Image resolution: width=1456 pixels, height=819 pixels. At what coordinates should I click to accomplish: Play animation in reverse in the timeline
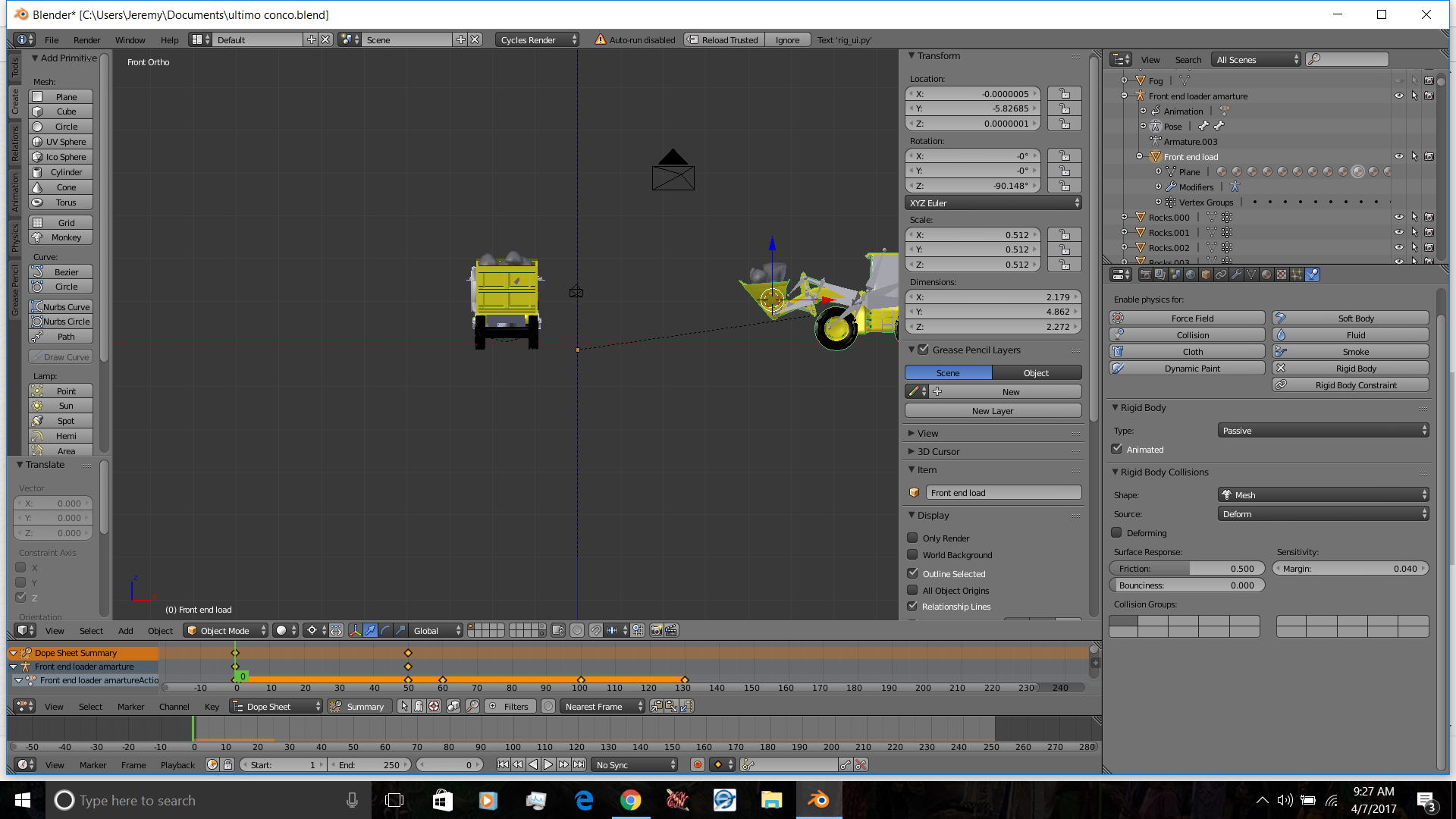pyautogui.click(x=533, y=764)
